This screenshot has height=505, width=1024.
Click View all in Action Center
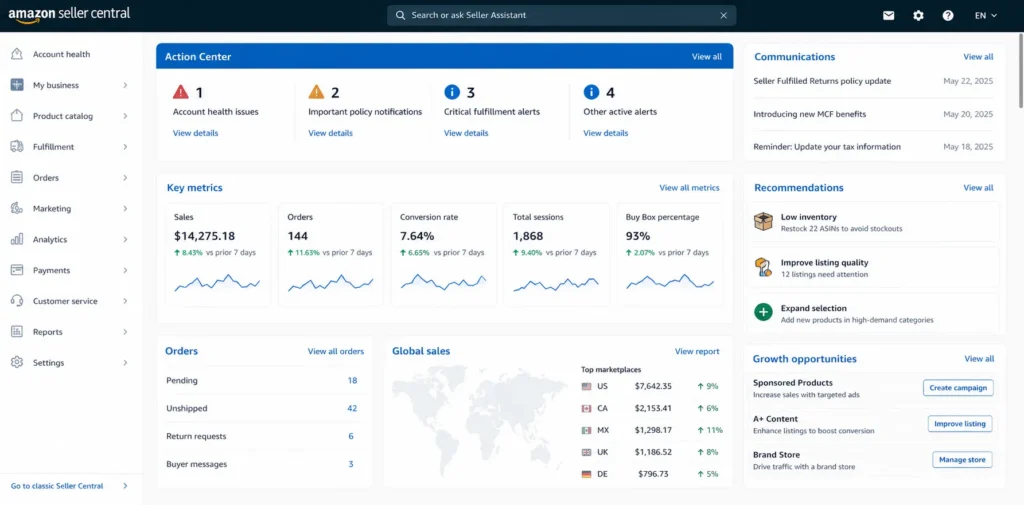point(707,57)
